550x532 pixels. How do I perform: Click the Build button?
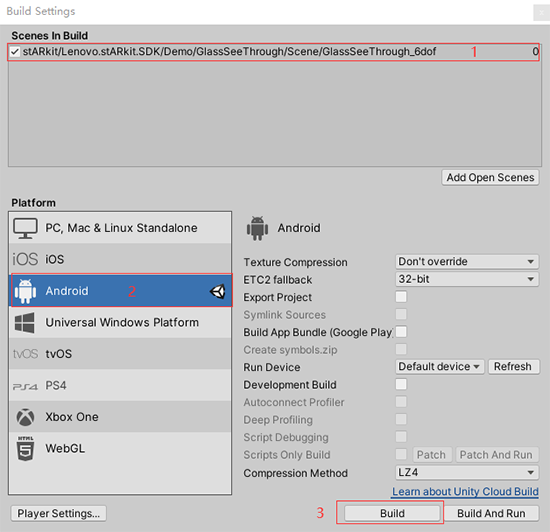pos(392,513)
